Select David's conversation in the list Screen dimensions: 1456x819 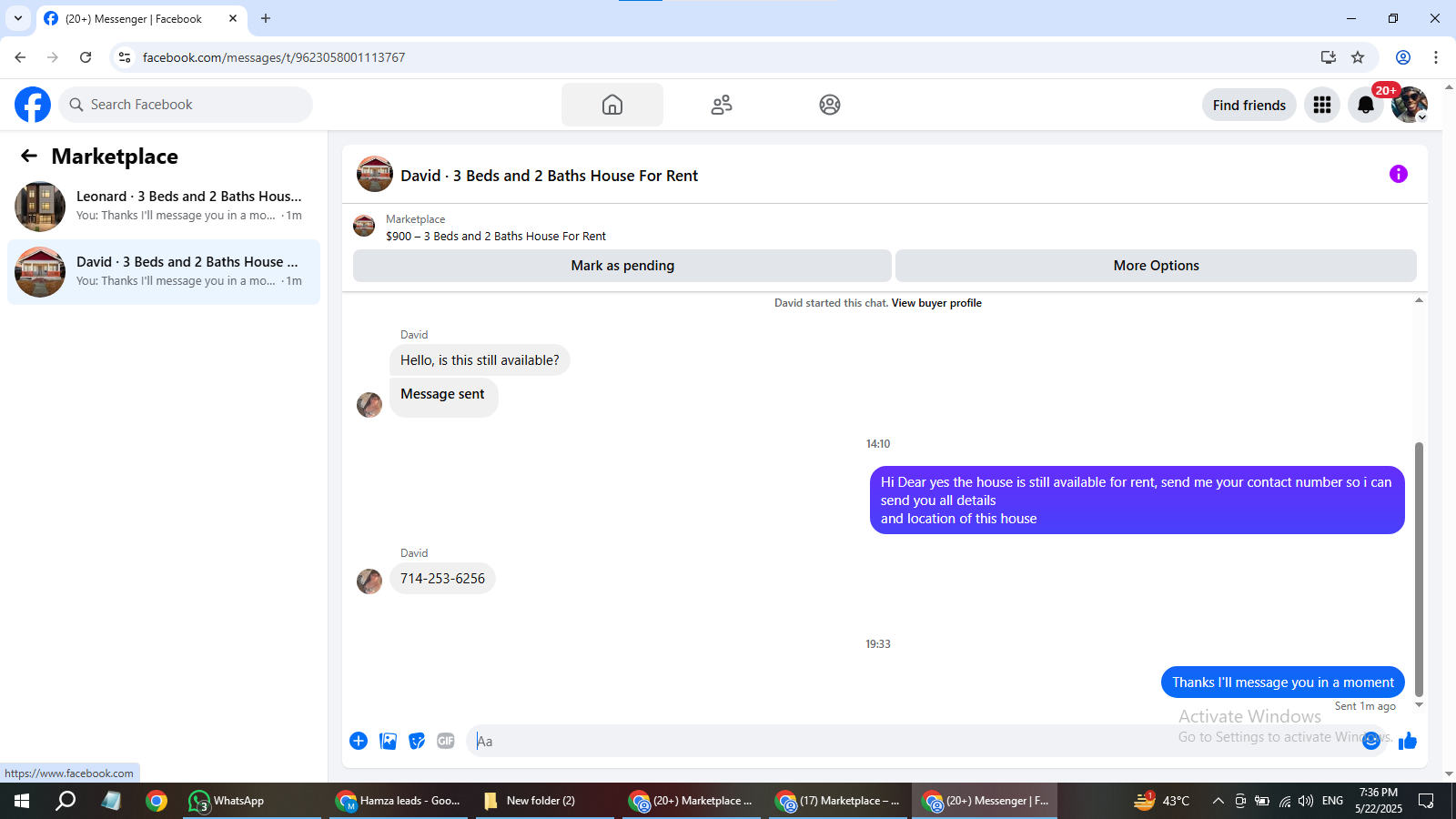coord(164,272)
